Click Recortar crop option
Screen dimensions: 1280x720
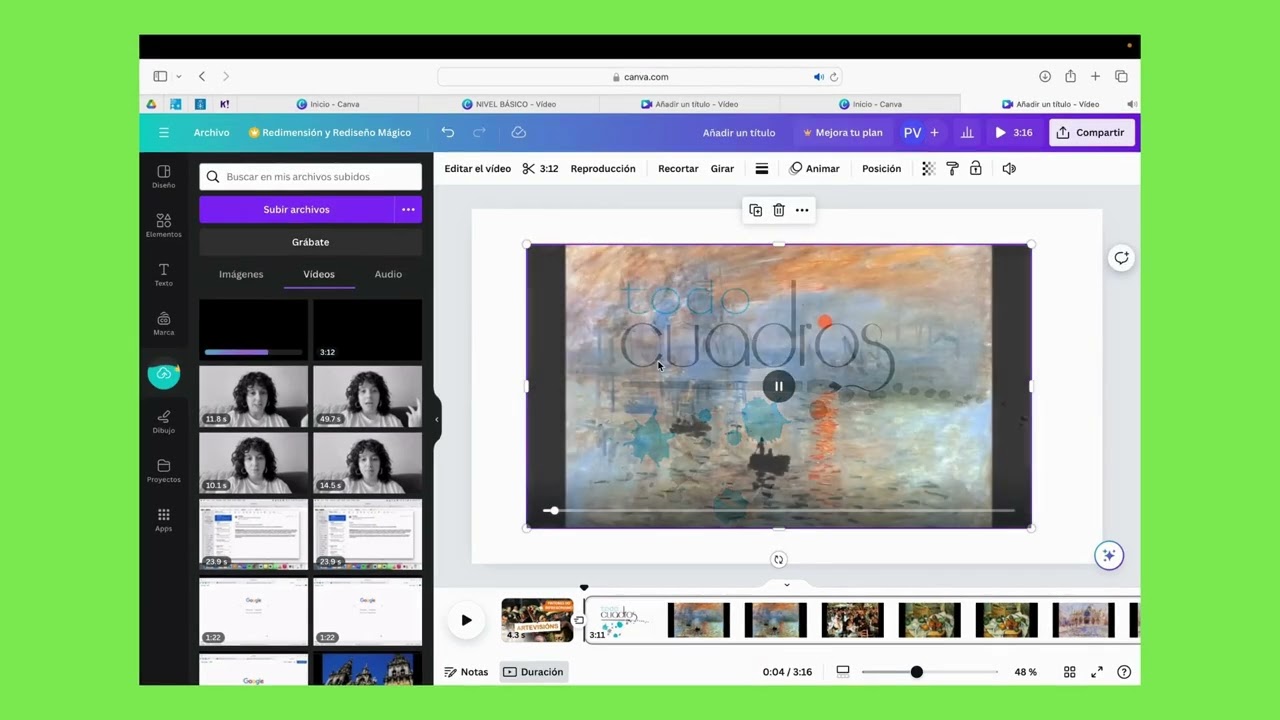678,169
